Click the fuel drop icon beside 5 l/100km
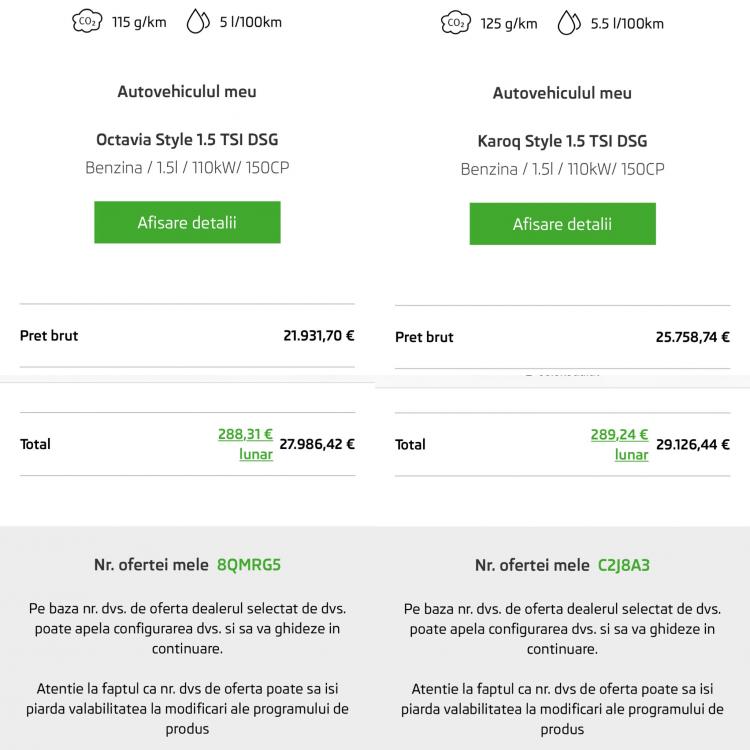Screen dimensions: 750x750 pos(197,21)
